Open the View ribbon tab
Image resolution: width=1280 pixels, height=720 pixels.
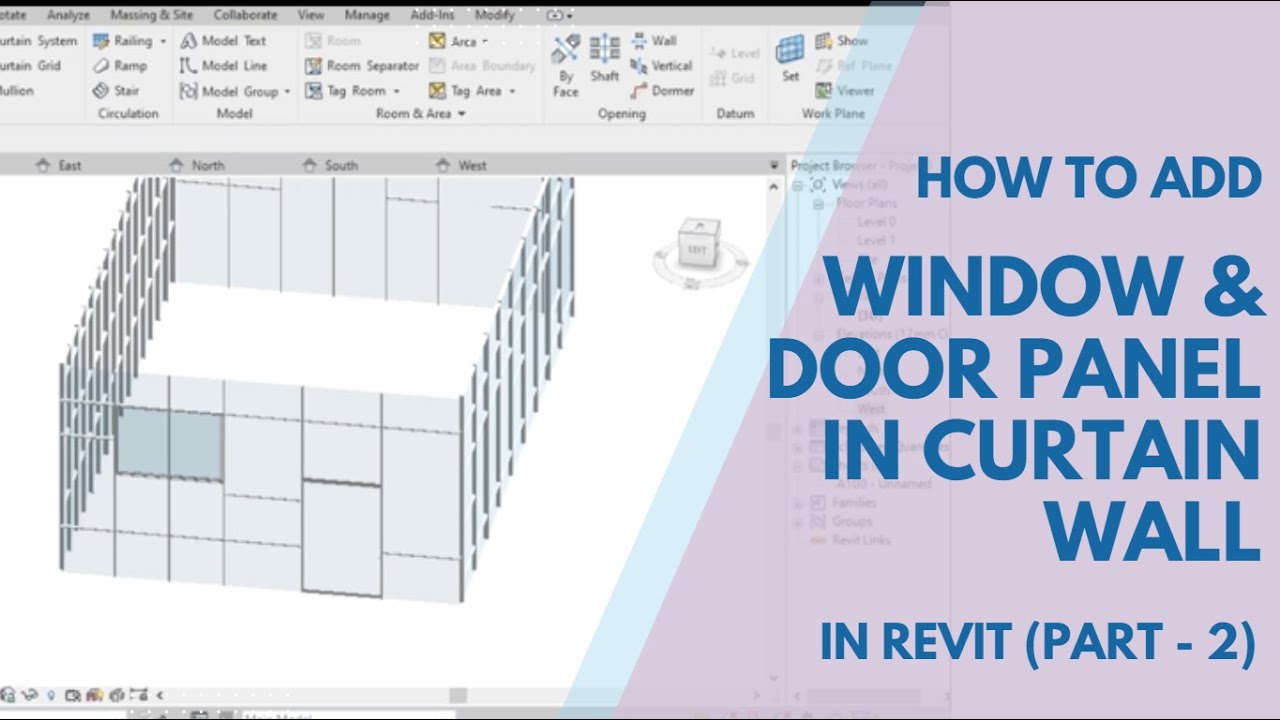(311, 15)
